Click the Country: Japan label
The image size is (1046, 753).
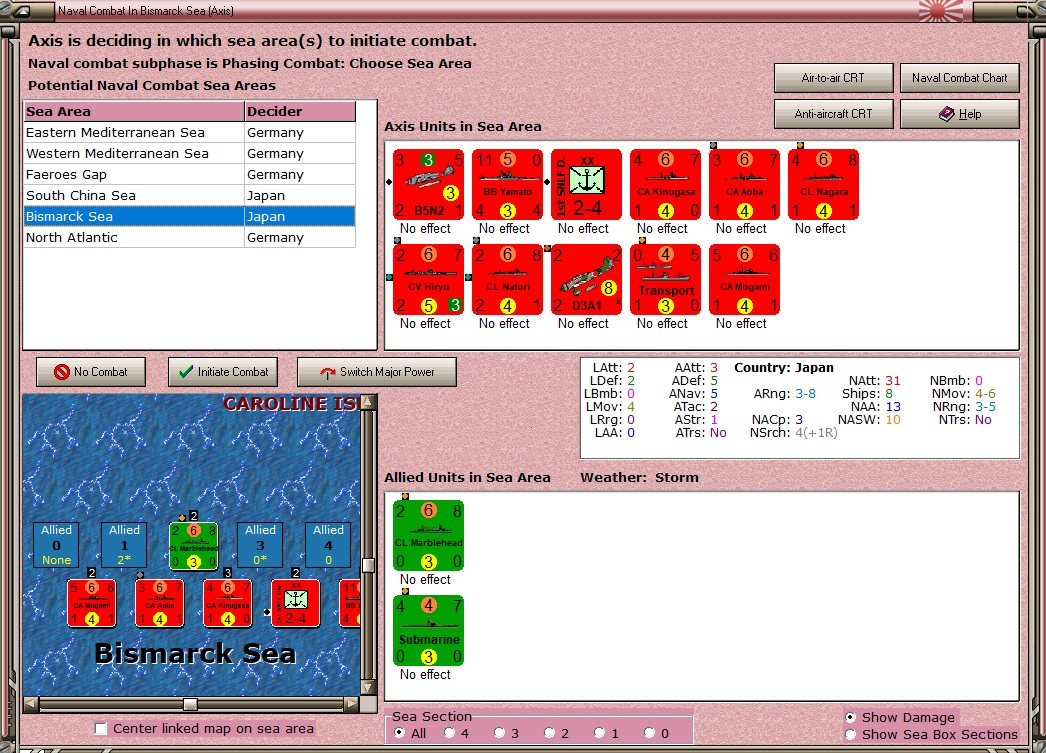pyautogui.click(x=784, y=367)
